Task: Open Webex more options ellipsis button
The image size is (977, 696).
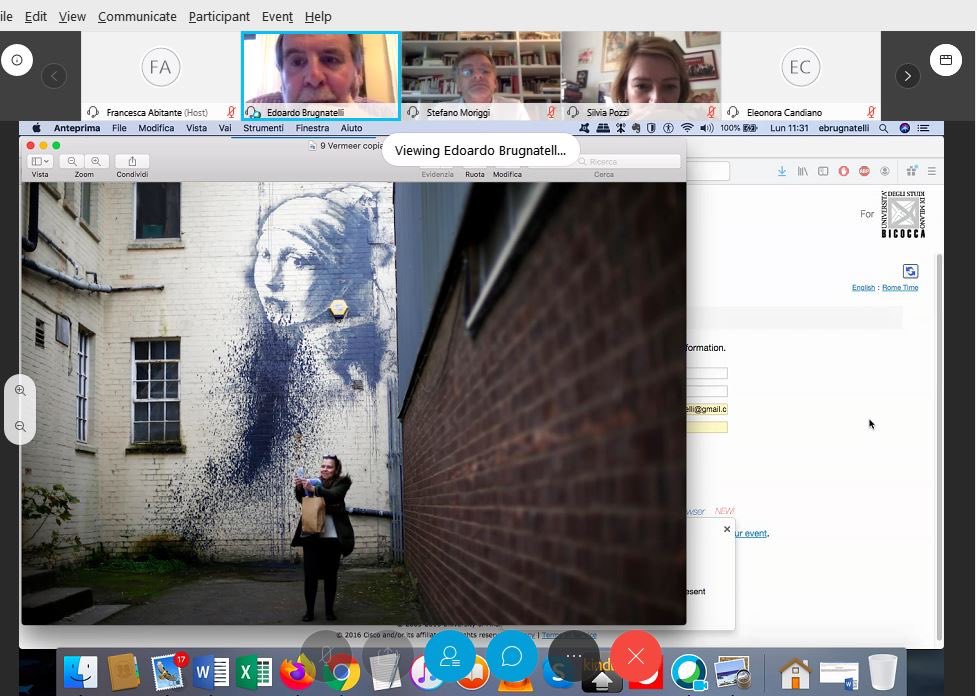Action: pyautogui.click(x=574, y=656)
